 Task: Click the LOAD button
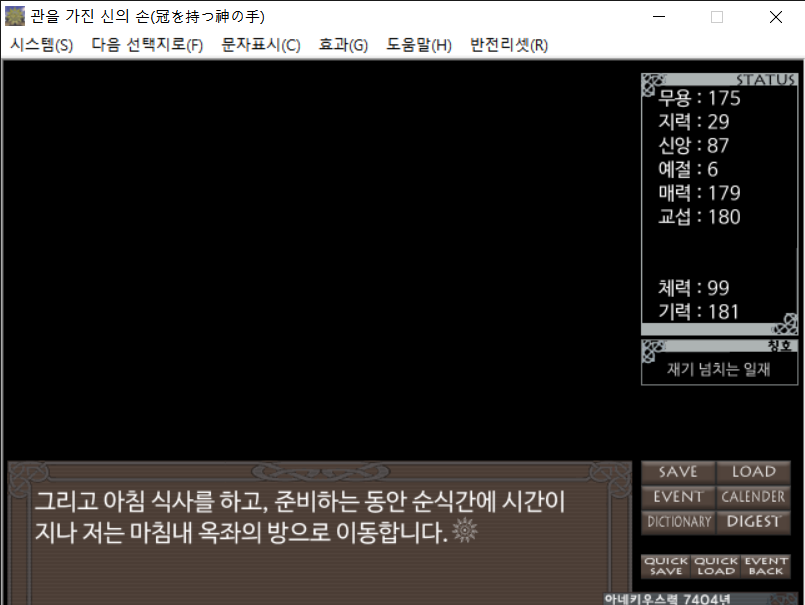[754, 472]
